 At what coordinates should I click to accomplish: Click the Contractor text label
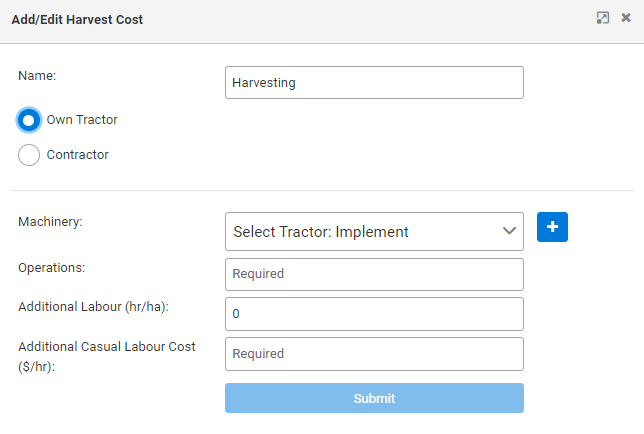click(x=77, y=155)
